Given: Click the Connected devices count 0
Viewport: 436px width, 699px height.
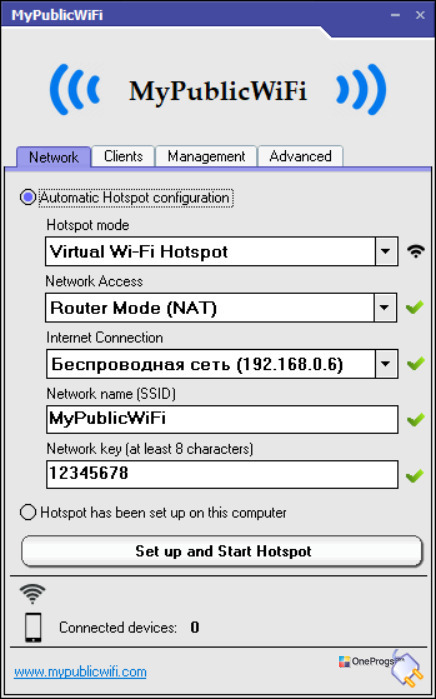Looking at the screenshot, I should point(195,628).
